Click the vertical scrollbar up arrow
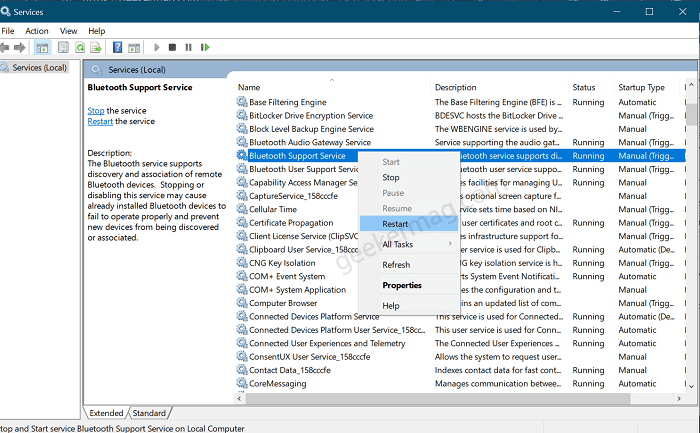This screenshot has height=433, width=700. tap(691, 84)
